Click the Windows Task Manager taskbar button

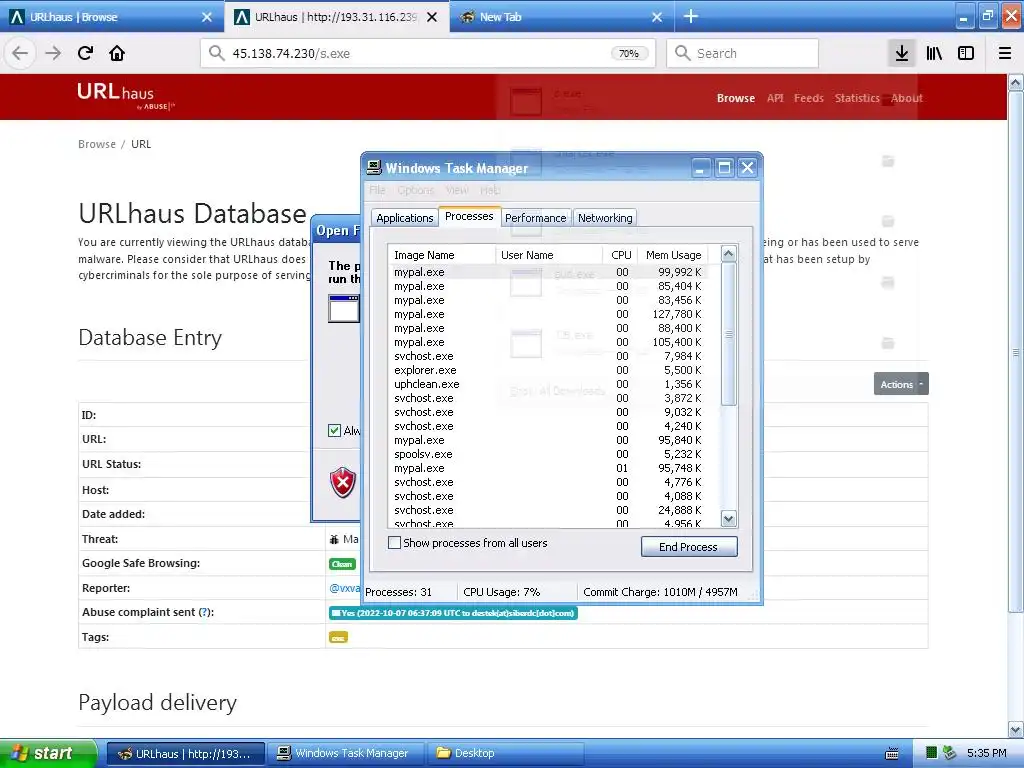(345, 754)
